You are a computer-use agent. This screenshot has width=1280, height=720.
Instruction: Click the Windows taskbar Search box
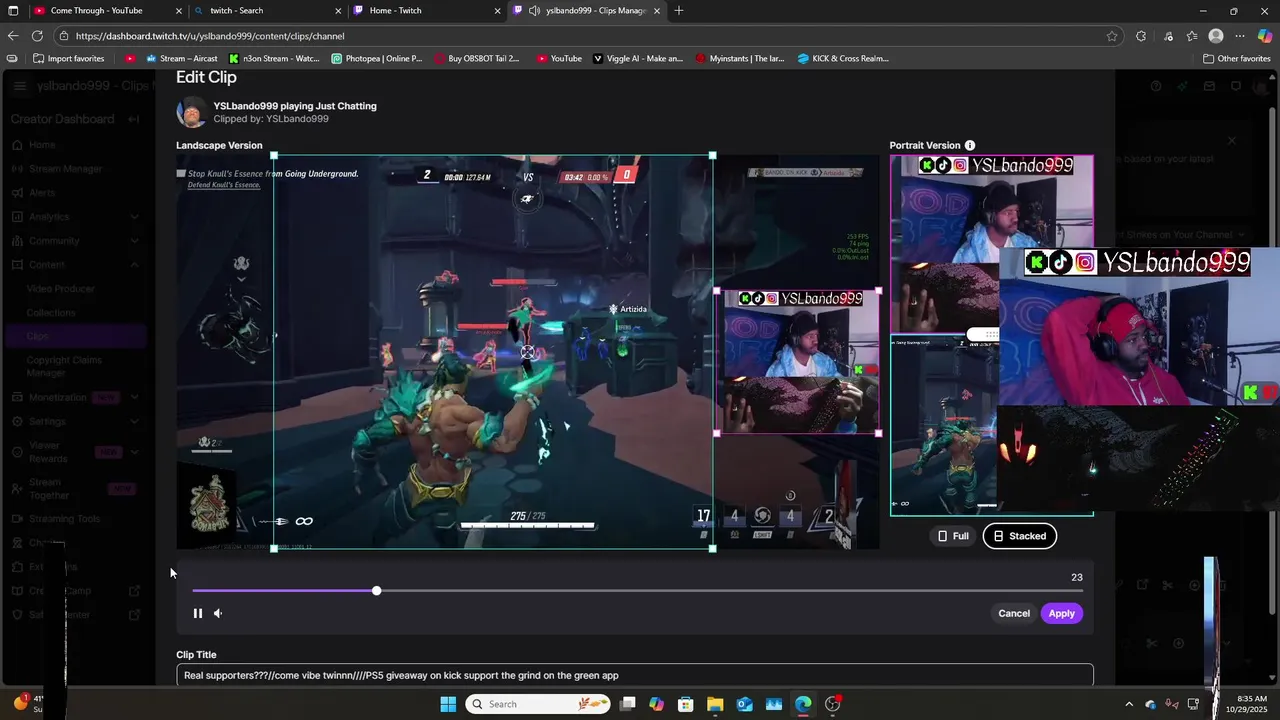click(540, 704)
